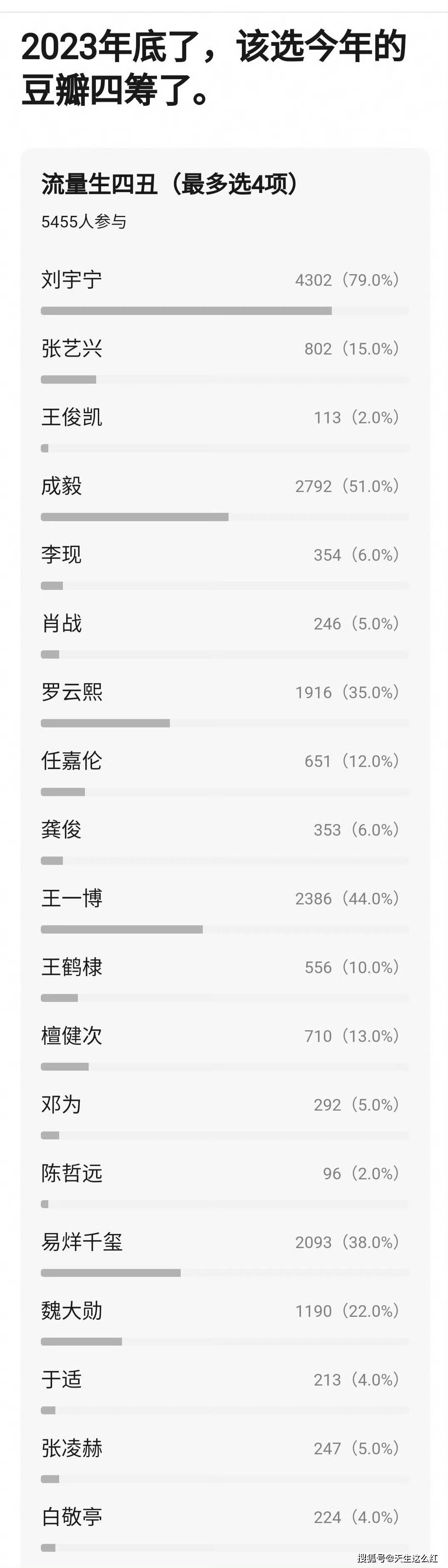This screenshot has height=1568, width=448.
Task: Click the 邓为 option name
Action: click(x=62, y=1105)
